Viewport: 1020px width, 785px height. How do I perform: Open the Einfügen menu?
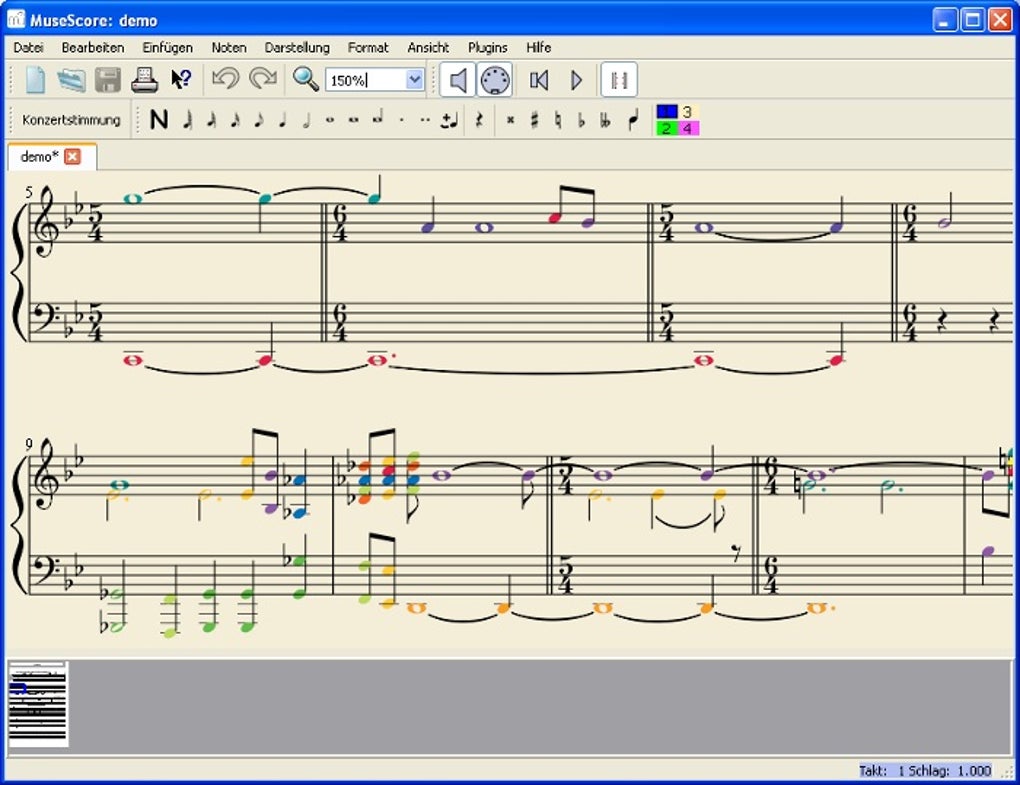pos(168,47)
